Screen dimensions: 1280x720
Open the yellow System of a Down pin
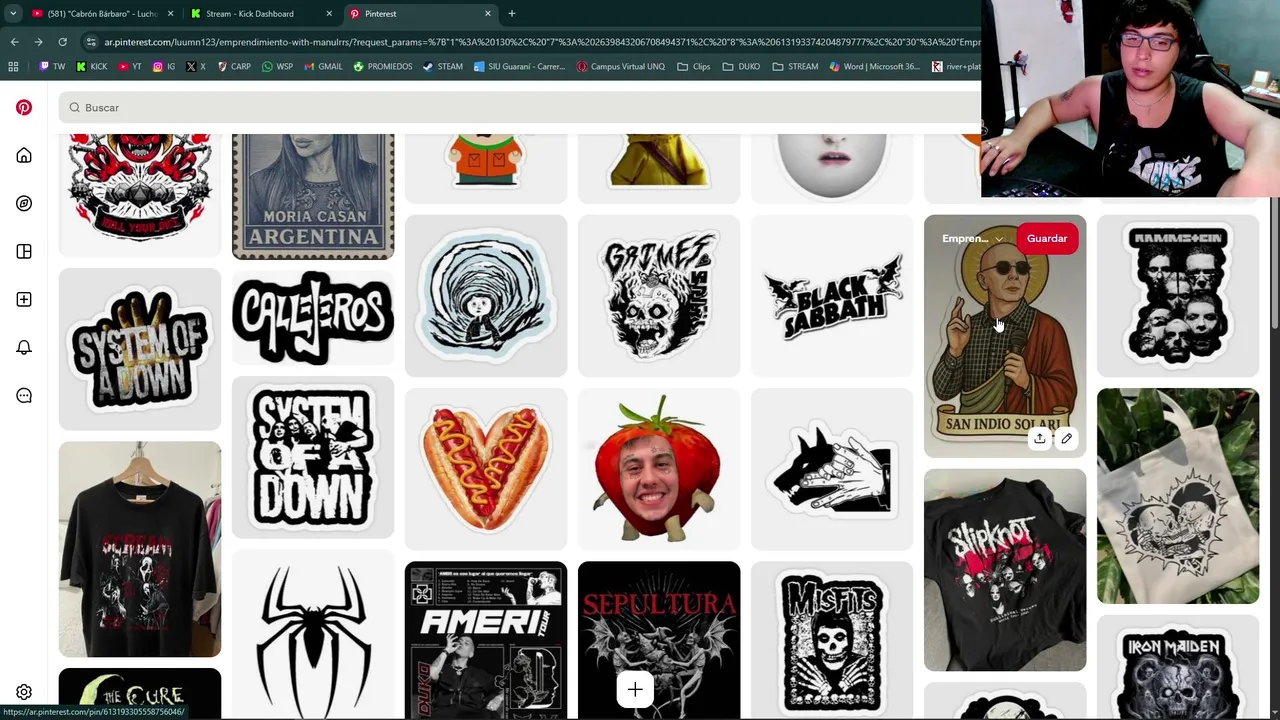[140, 348]
